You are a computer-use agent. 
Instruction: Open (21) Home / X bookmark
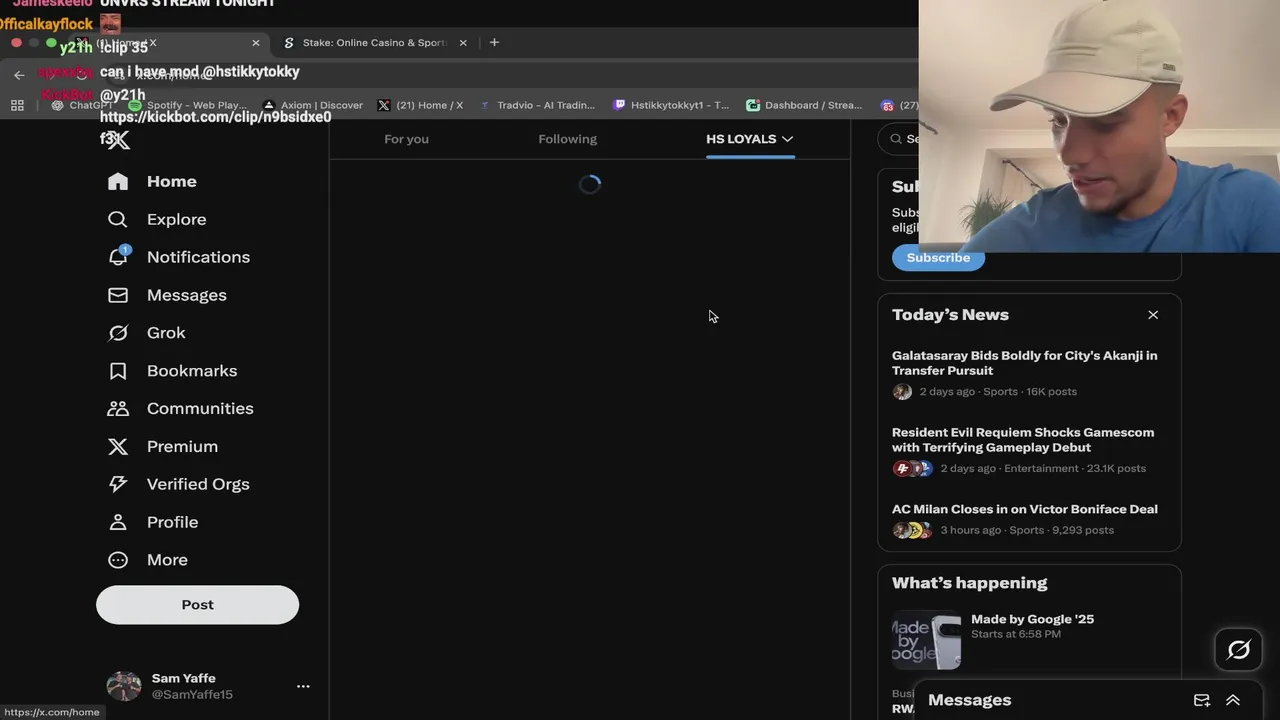point(420,105)
